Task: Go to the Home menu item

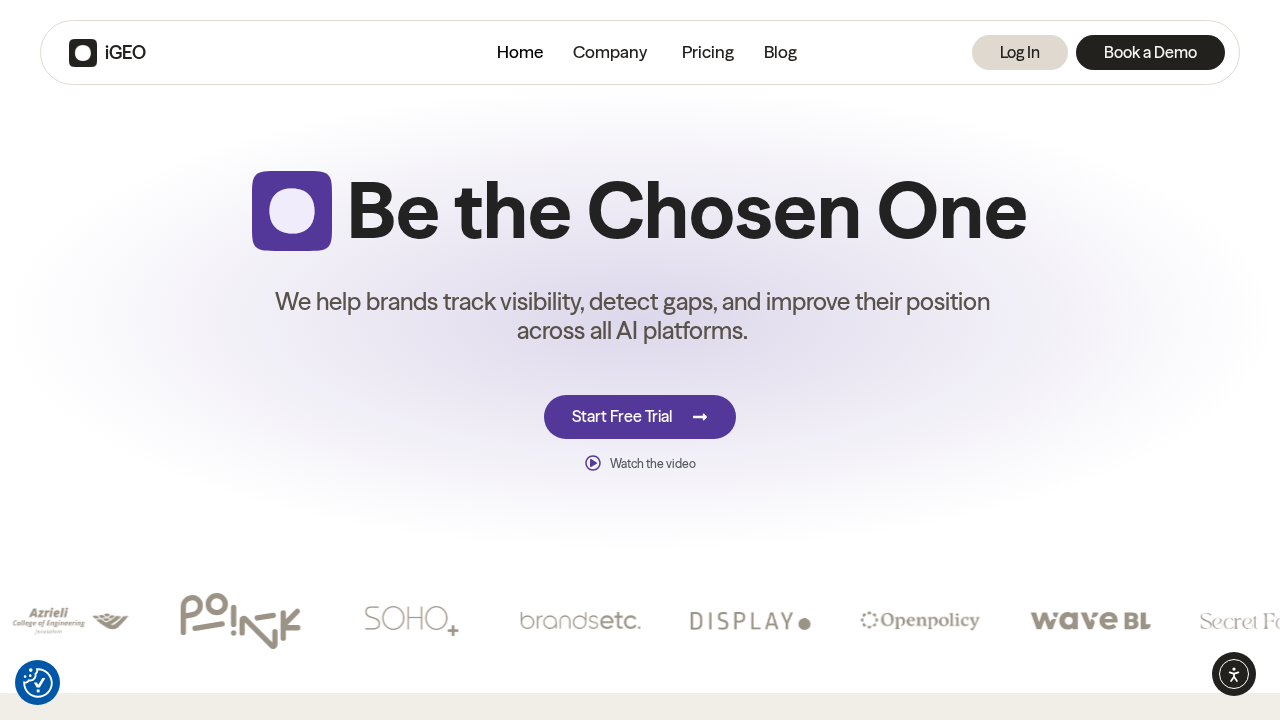Action: [x=520, y=52]
